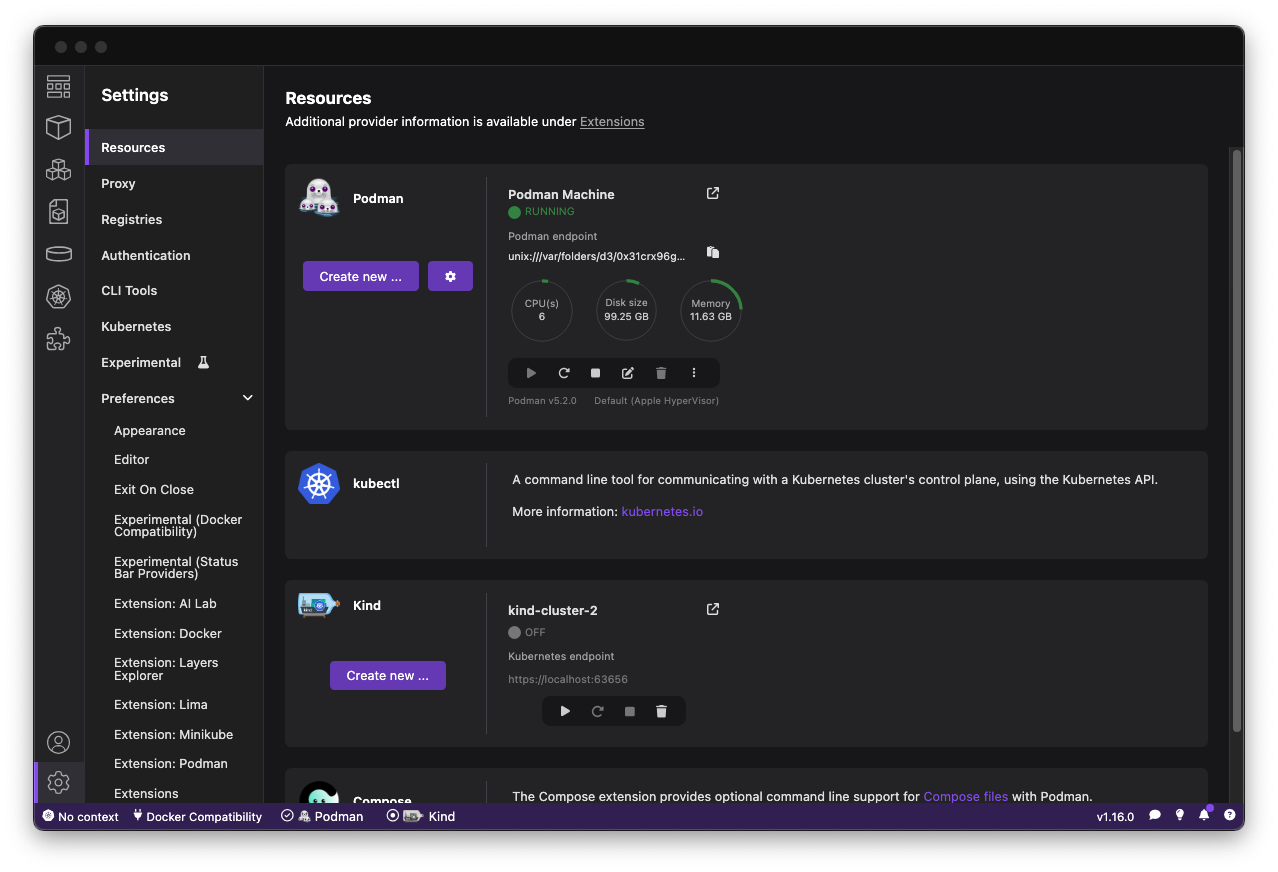The image size is (1278, 872).
Task: Open the Extensions puzzle icon in sidebar
Action: point(59,340)
